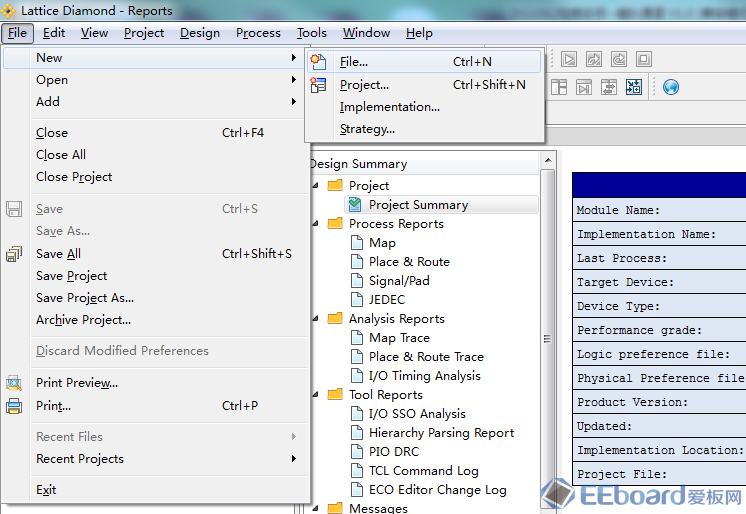Open the Edit menu
The width and height of the screenshot is (746, 514).
(54, 33)
